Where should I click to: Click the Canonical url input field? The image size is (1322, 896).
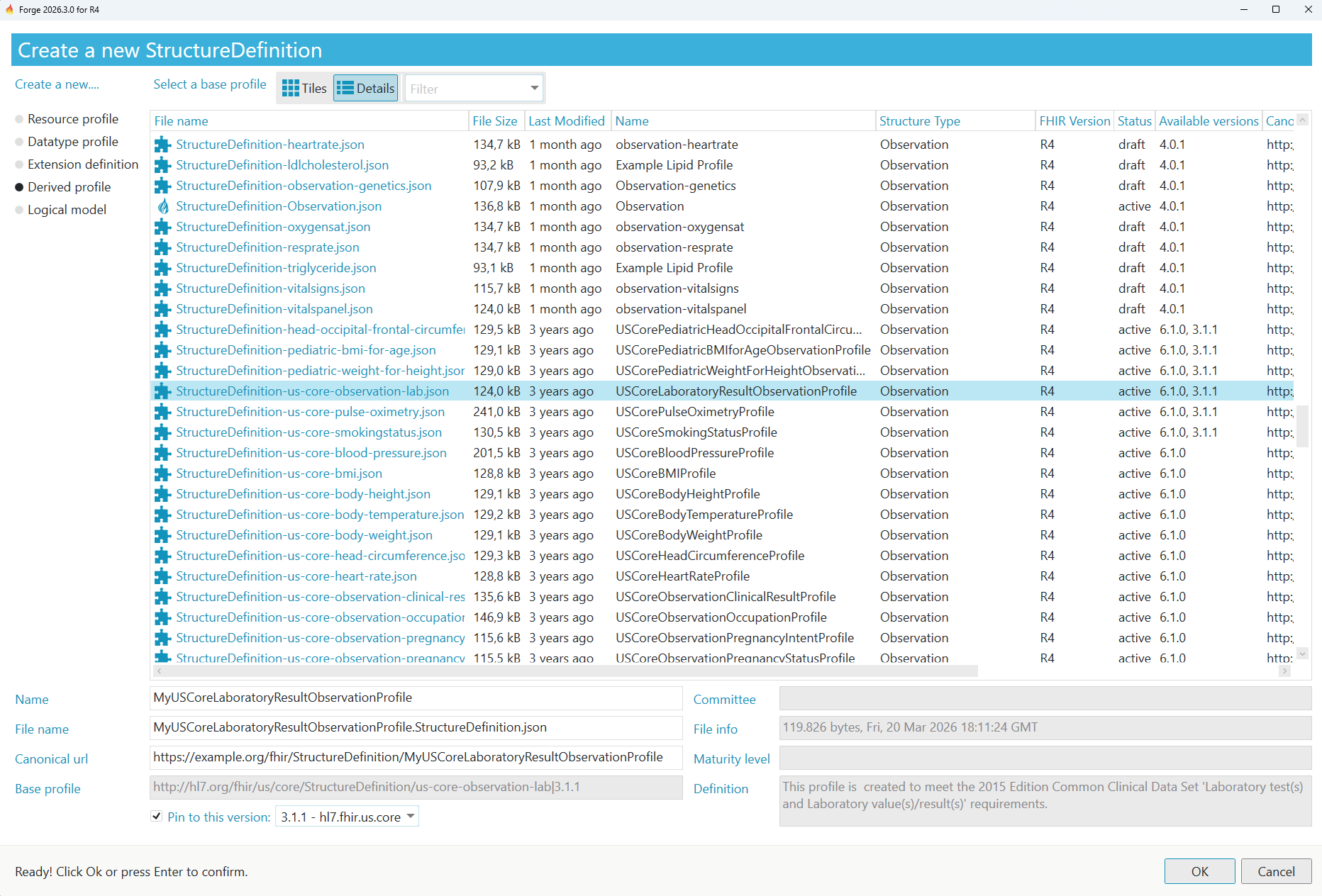pos(416,757)
